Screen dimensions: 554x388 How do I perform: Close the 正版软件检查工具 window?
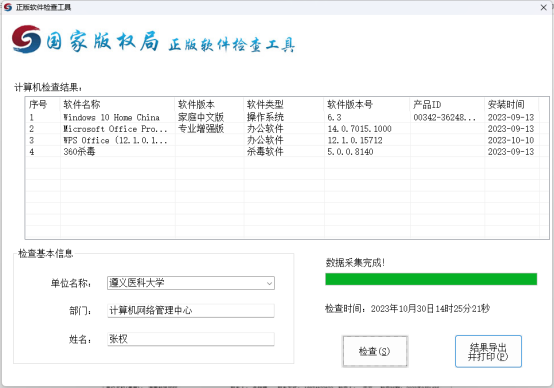click(544, 7)
